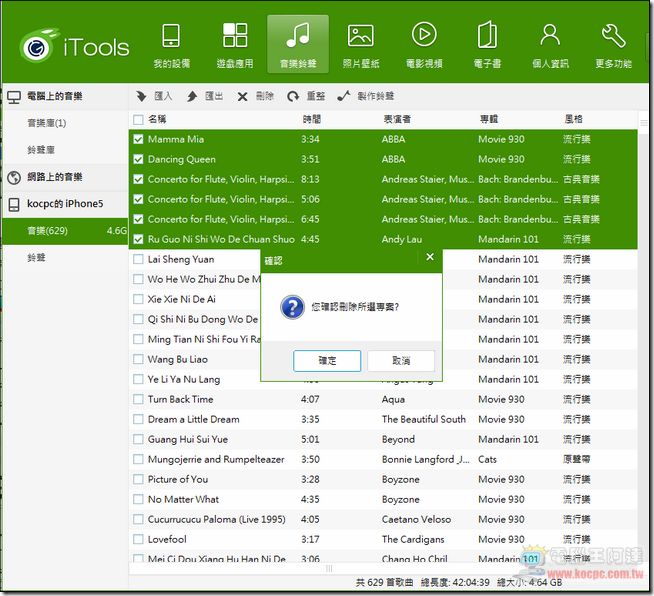
Task: Click the Xie Xie Ni De Ai title
Action: pos(182,299)
